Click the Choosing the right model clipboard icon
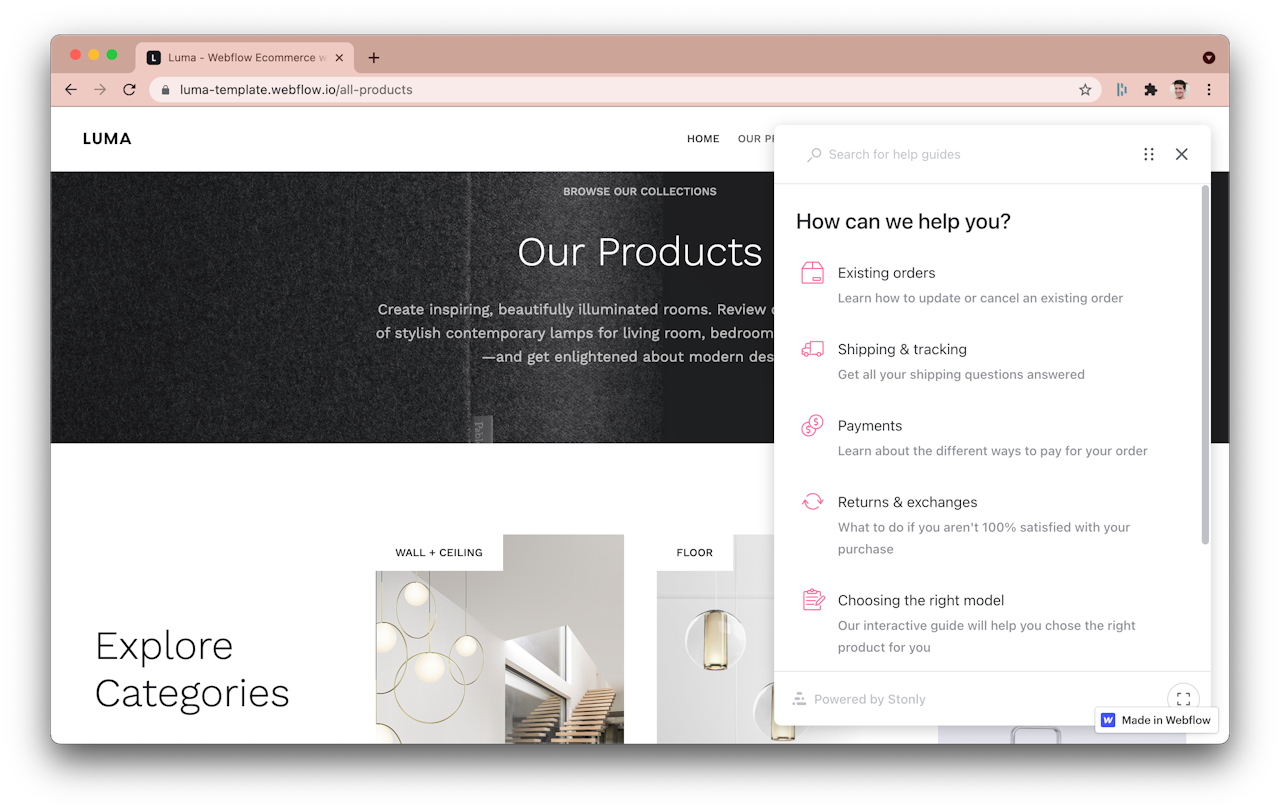The width and height of the screenshot is (1280, 811). [x=813, y=600]
